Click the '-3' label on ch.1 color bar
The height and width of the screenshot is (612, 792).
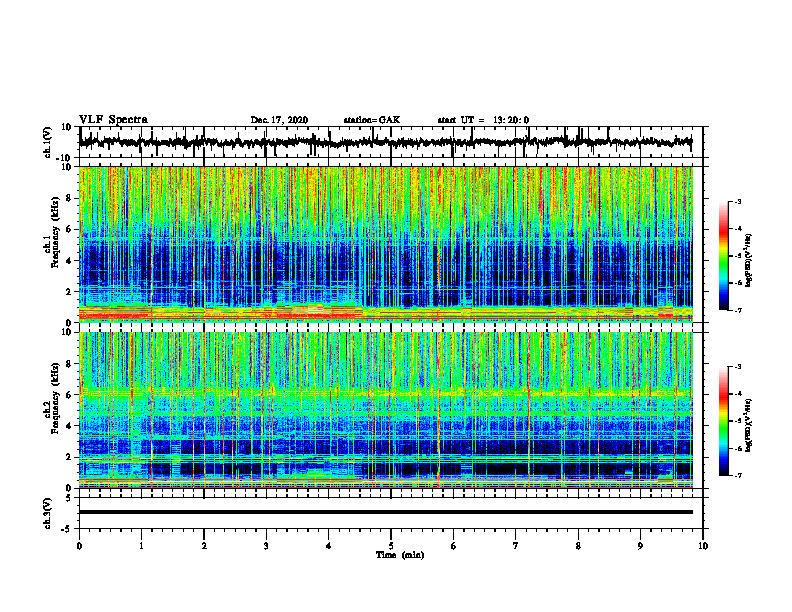tap(737, 201)
